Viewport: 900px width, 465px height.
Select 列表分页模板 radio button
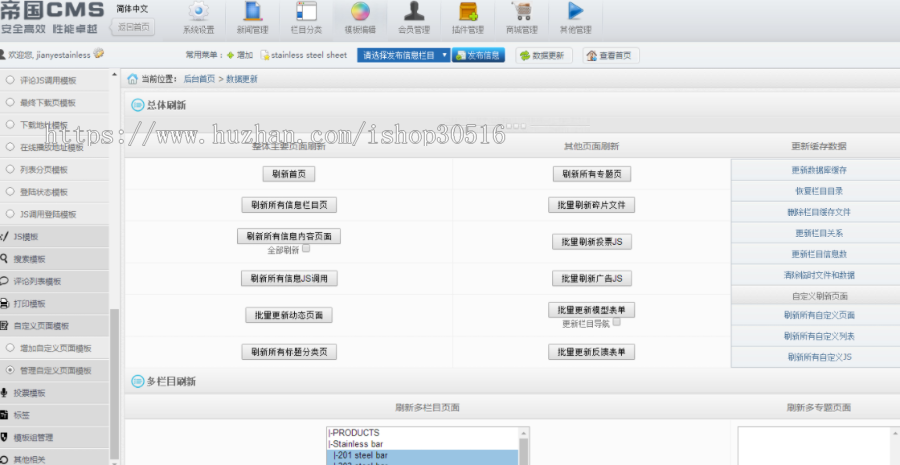(10, 169)
